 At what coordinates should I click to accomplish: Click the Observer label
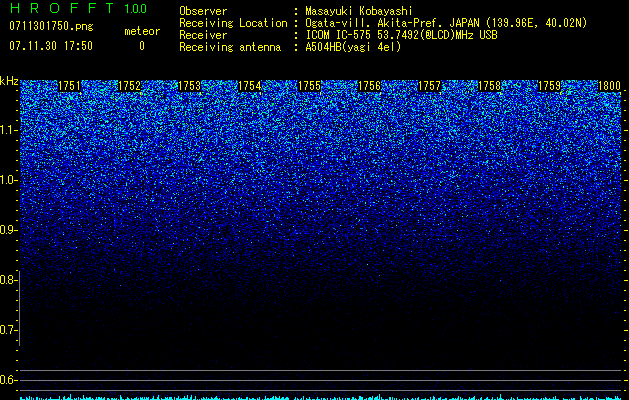pos(203,11)
